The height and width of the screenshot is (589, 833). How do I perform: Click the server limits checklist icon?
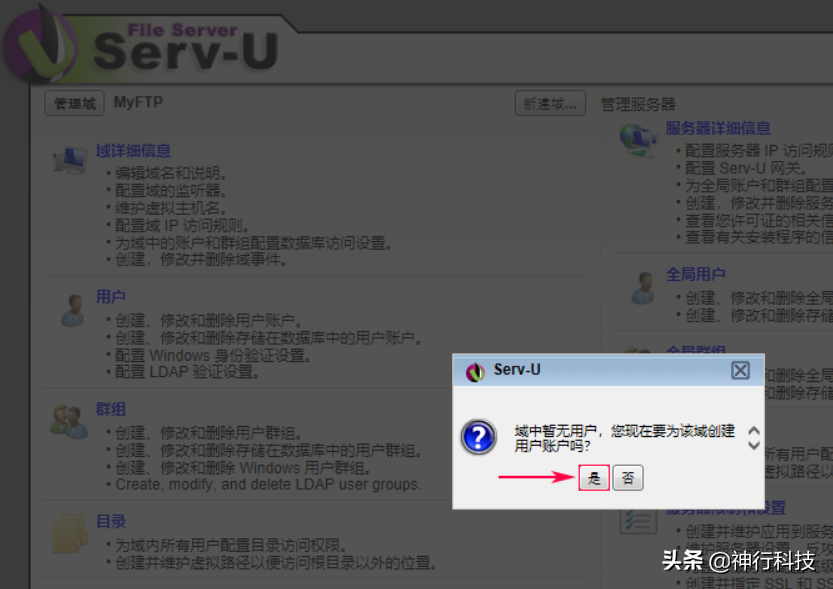[x=638, y=520]
